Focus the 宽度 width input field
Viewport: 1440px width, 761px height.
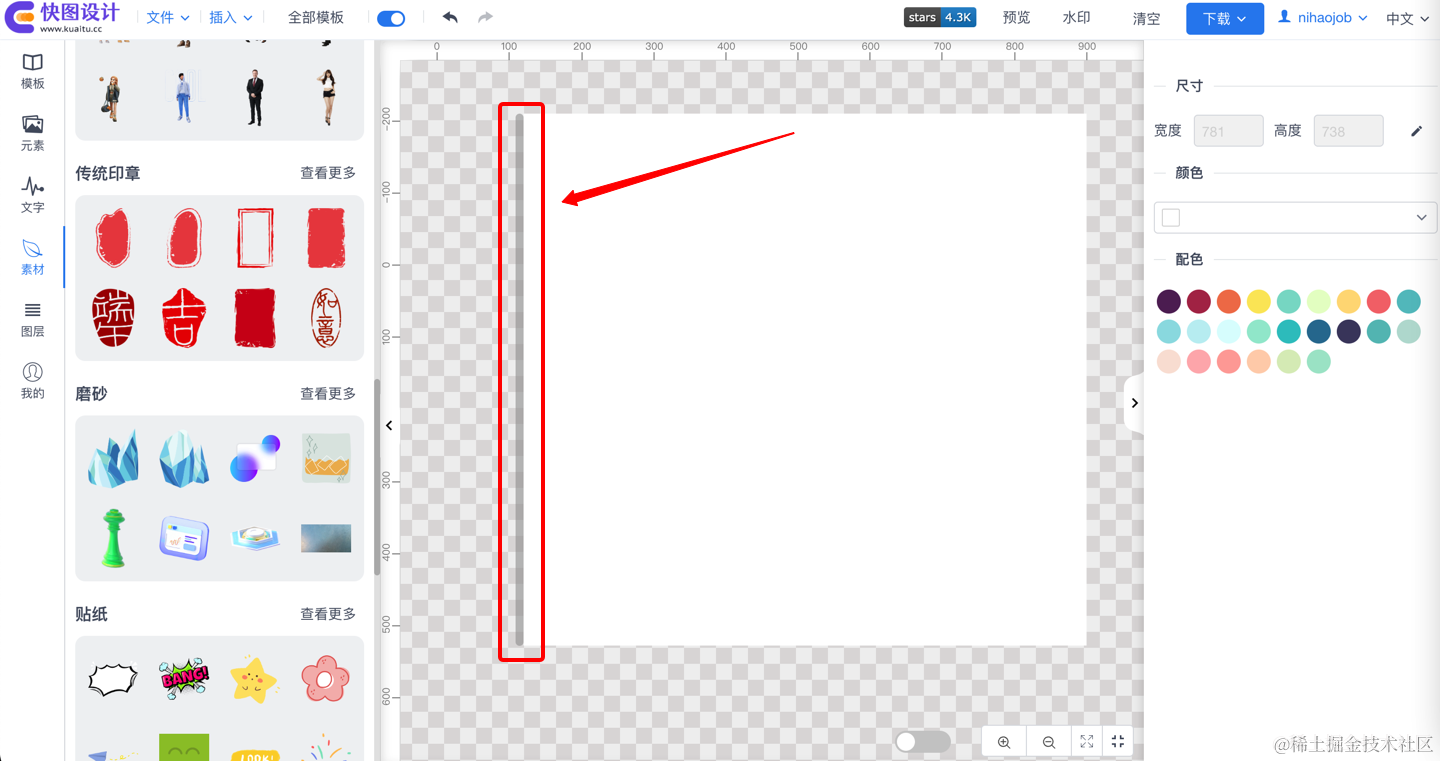[x=1228, y=131]
